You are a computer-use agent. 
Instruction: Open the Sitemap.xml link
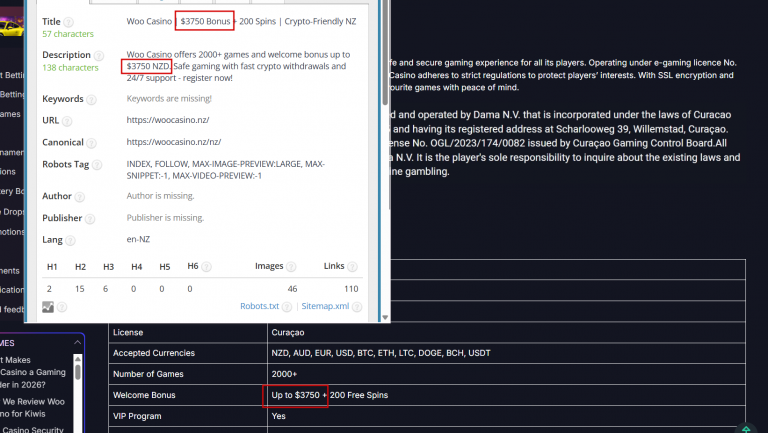[325, 306]
